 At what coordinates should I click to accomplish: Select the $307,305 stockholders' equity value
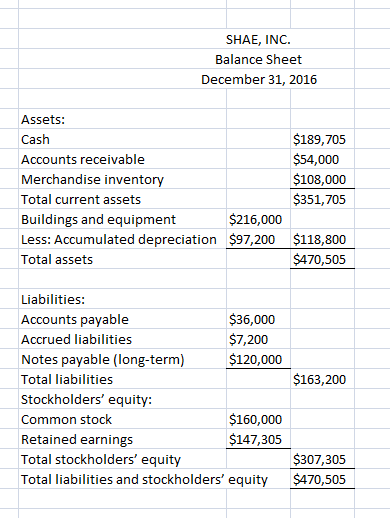(319, 459)
